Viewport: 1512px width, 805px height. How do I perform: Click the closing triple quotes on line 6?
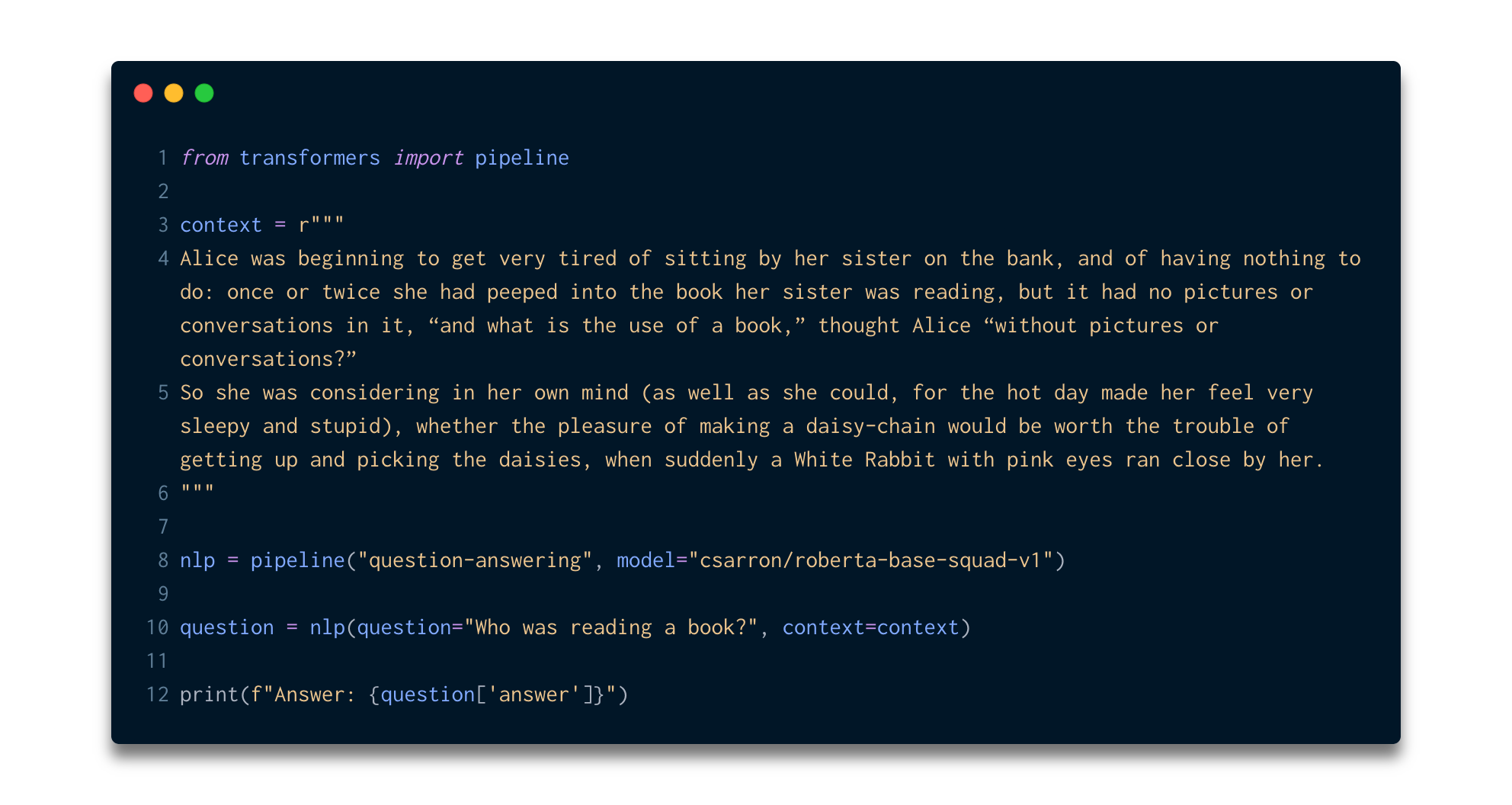point(197,492)
